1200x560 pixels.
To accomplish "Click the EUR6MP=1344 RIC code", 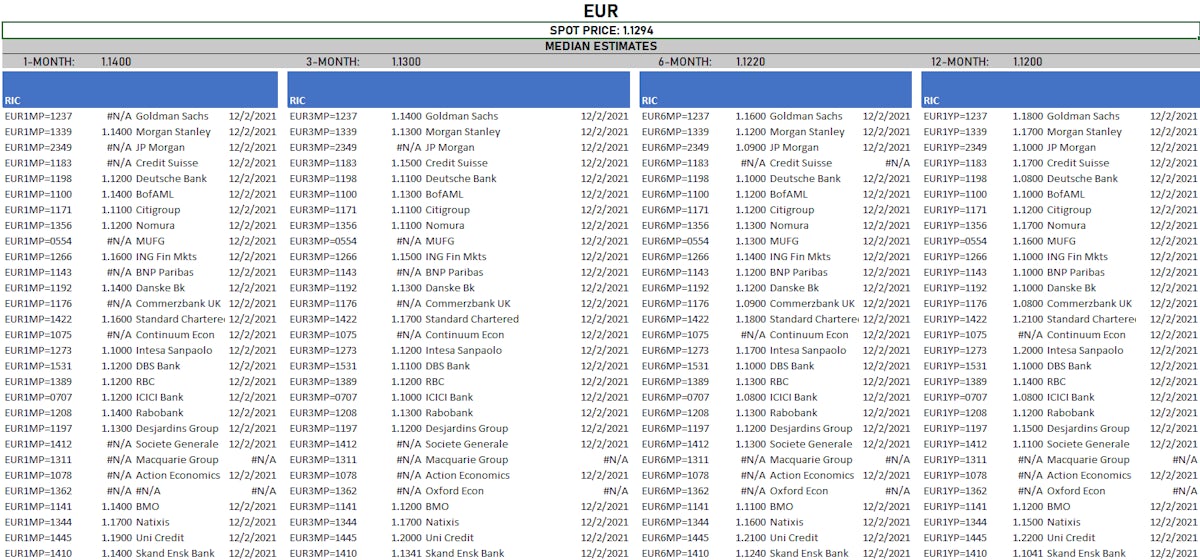I will pos(675,522).
